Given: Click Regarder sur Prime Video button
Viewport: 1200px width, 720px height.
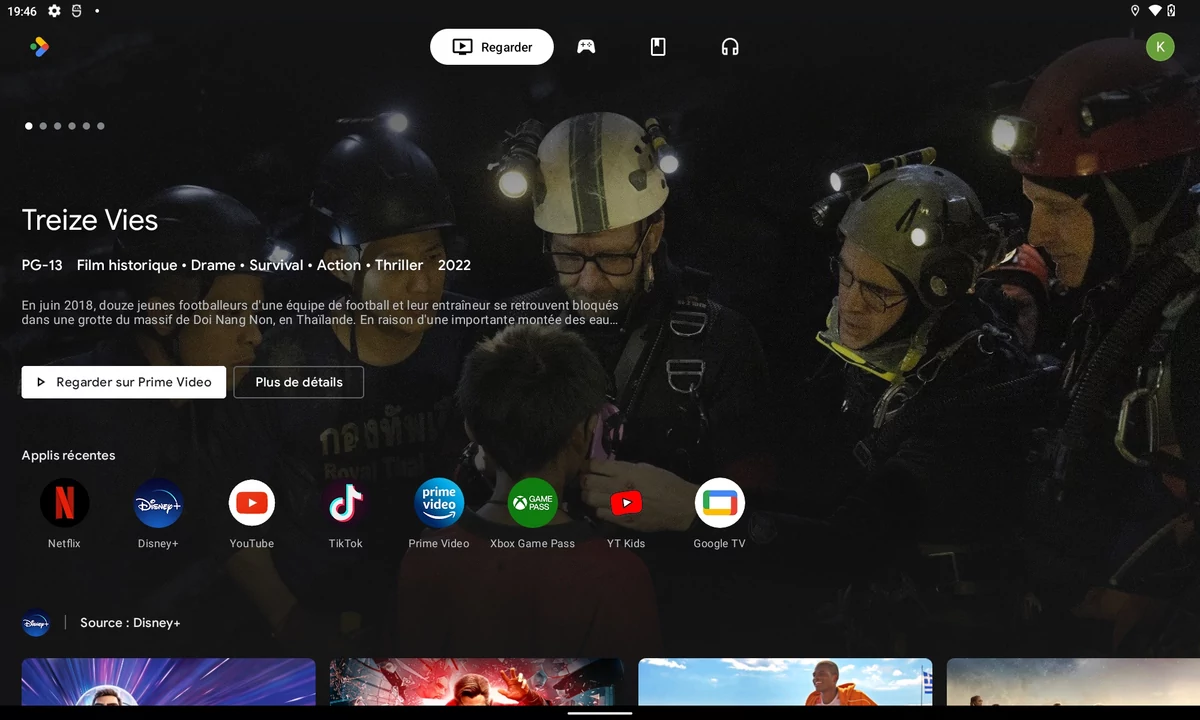Looking at the screenshot, I should tap(124, 382).
